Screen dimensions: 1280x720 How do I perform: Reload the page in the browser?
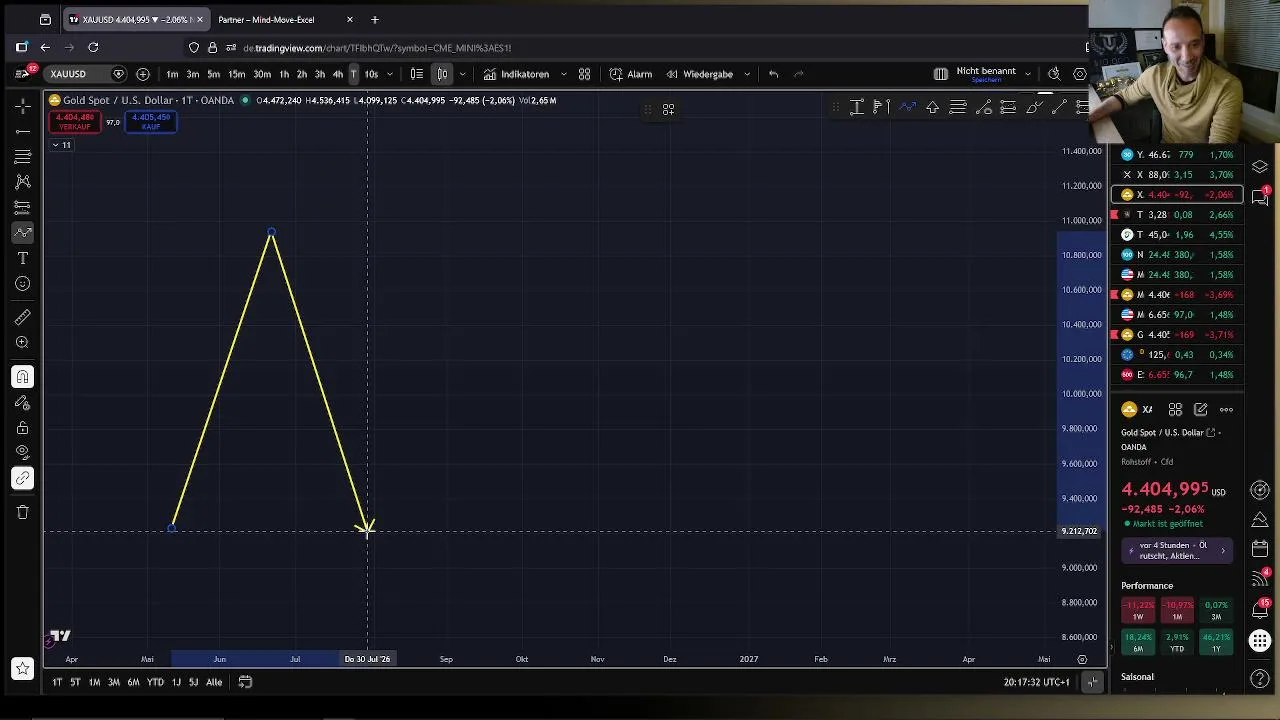[93, 47]
